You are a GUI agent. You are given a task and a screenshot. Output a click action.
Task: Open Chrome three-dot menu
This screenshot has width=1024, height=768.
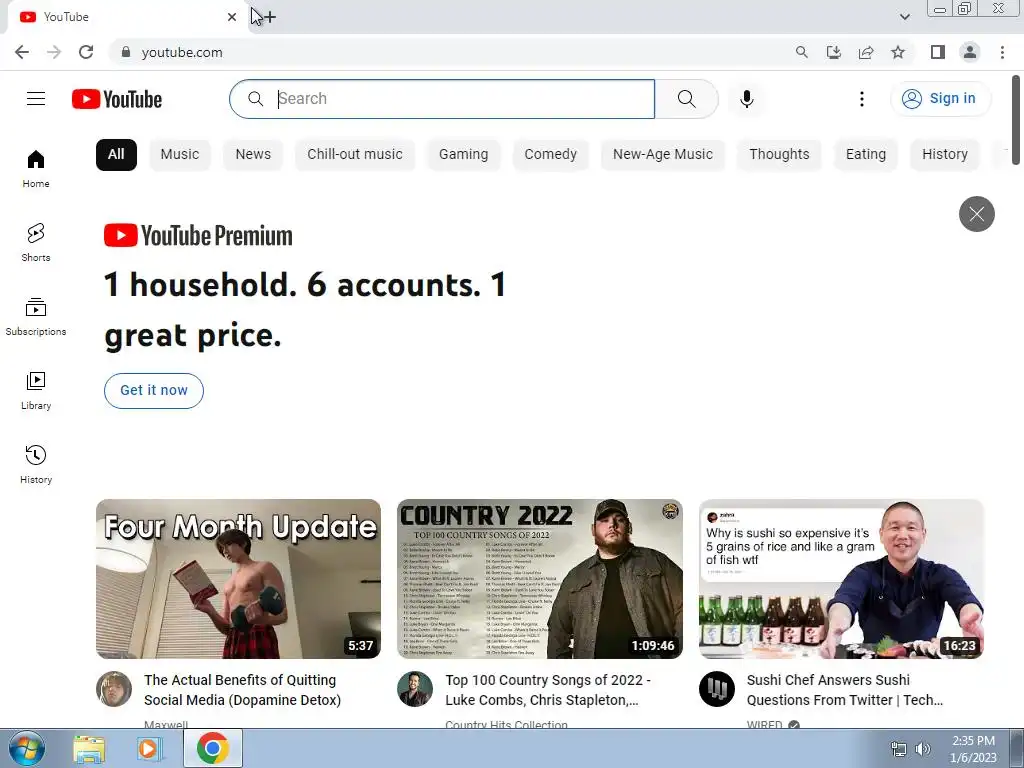point(1002,52)
